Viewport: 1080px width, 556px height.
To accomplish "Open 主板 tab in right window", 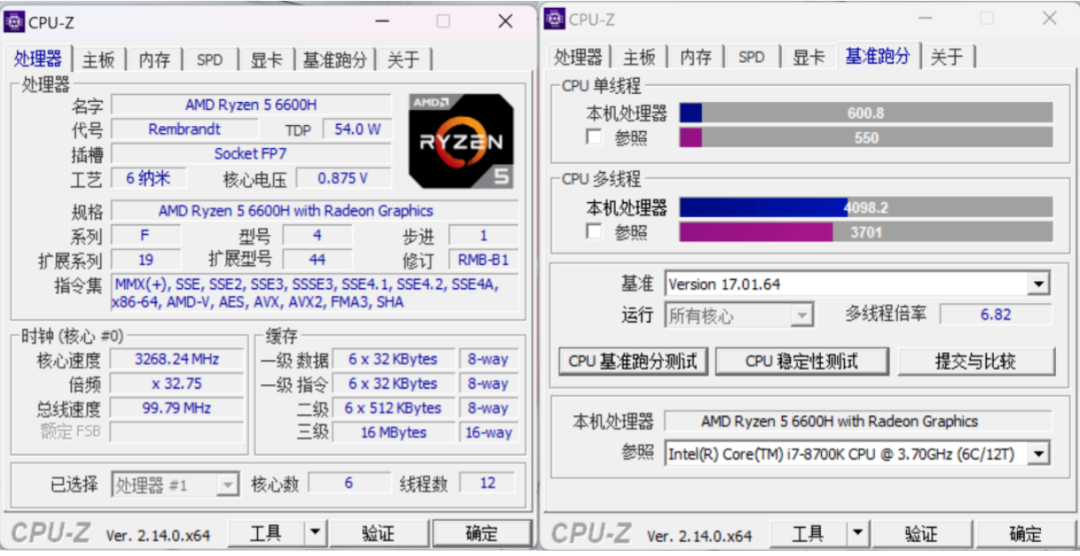I will 639,57.
